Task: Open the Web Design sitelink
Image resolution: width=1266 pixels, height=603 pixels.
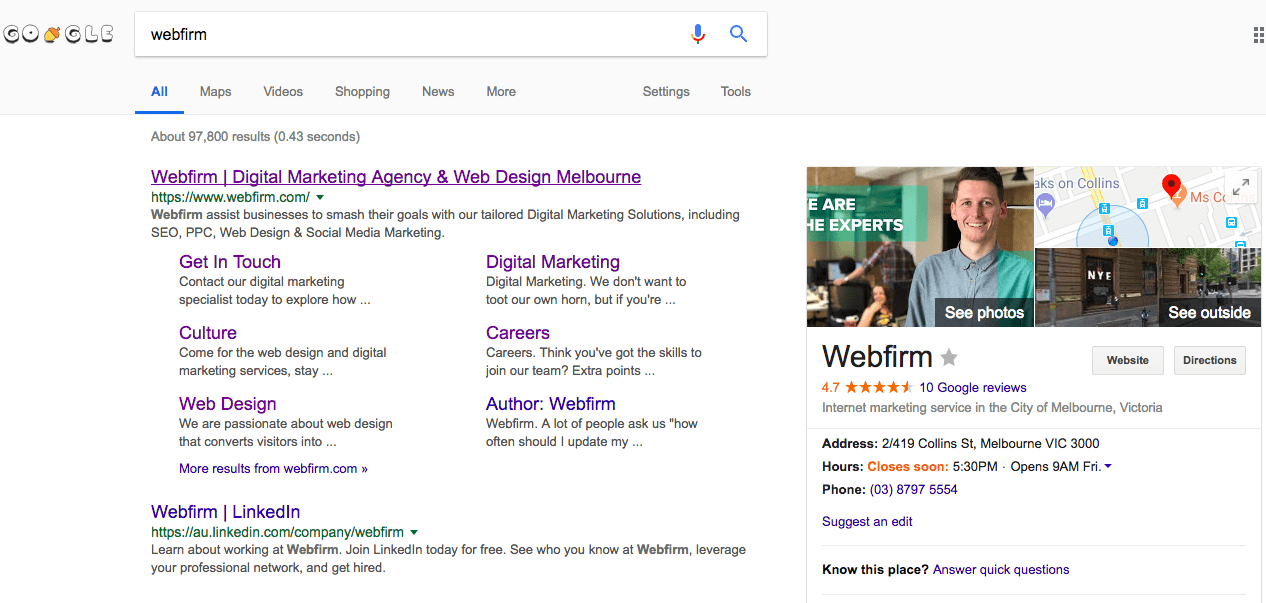Action: 228,404
